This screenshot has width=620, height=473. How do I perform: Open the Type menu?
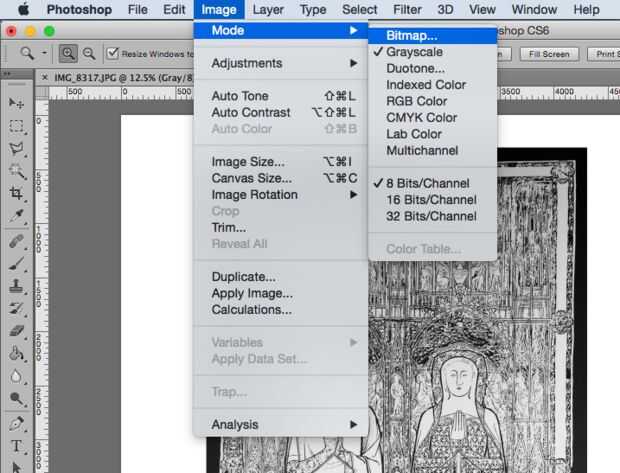coord(313,9)
